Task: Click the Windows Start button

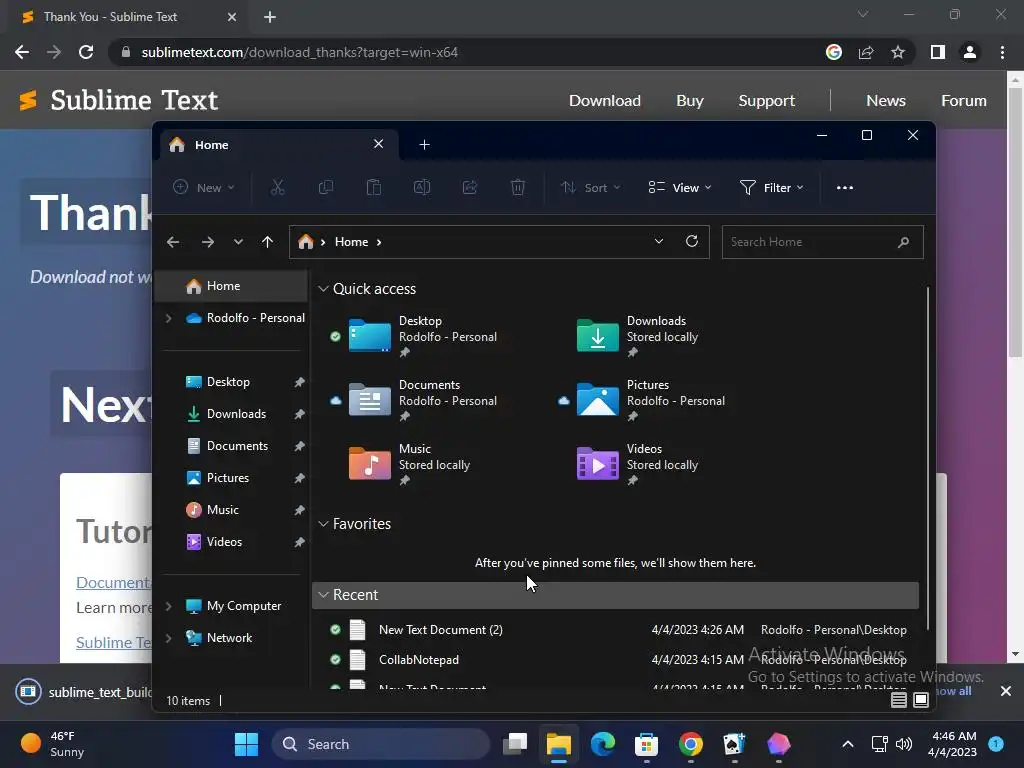Action: tap(246, 744)
